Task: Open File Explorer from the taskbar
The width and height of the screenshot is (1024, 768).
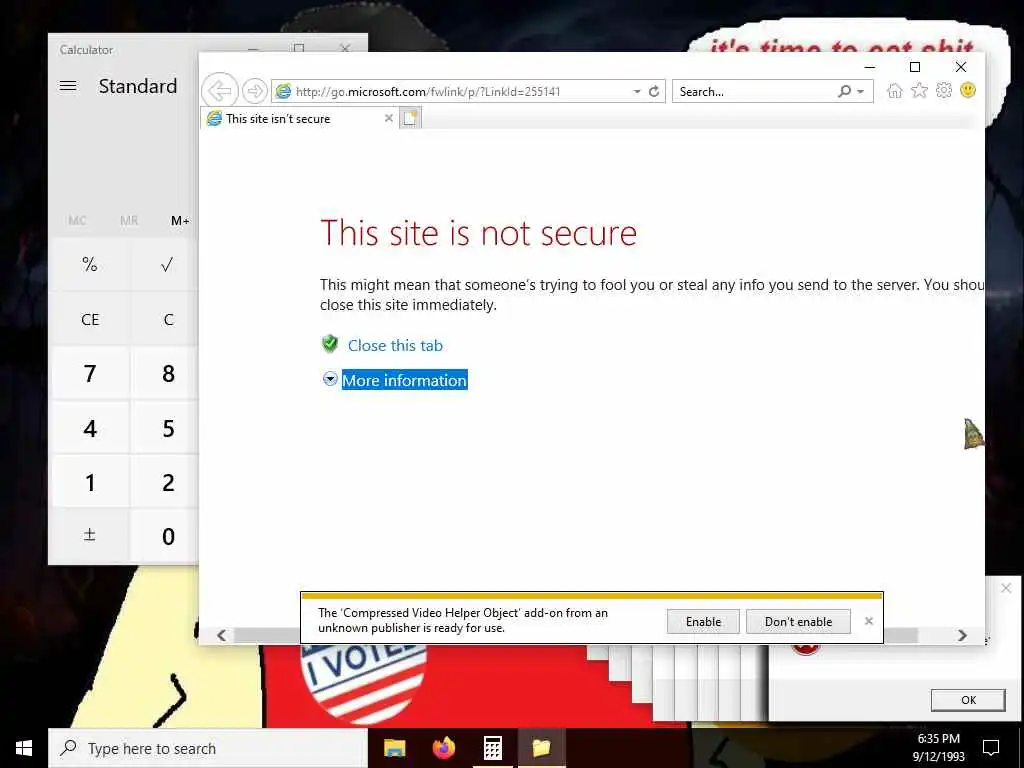Action: (394, 748)
